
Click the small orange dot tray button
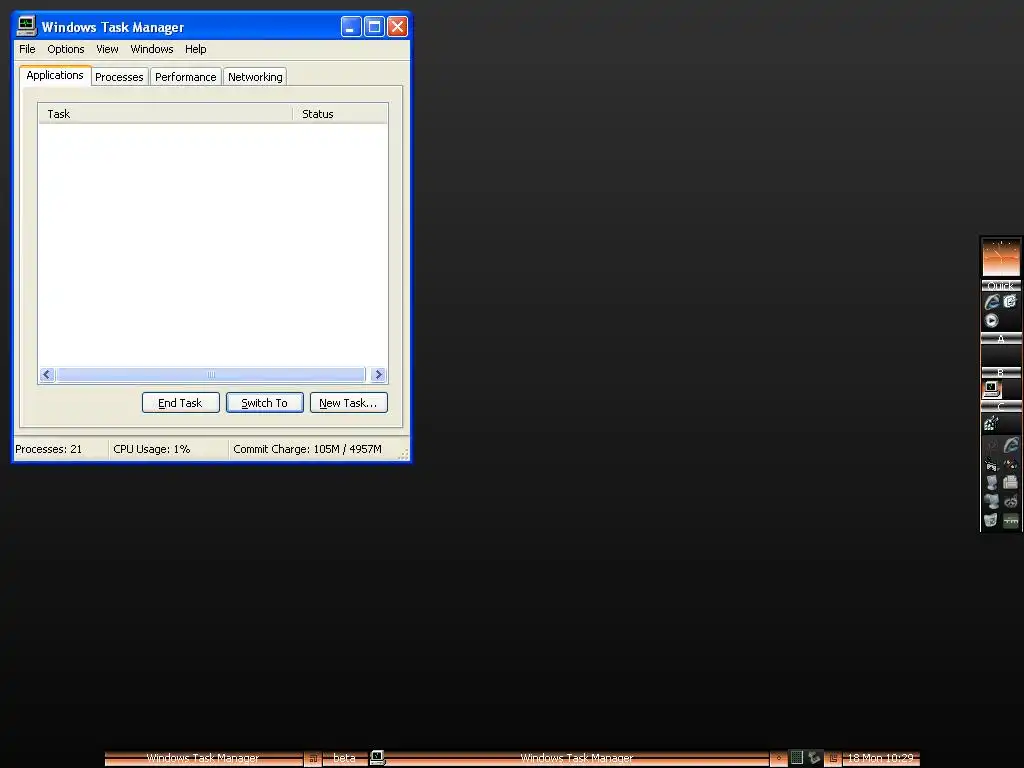[778, 758]
